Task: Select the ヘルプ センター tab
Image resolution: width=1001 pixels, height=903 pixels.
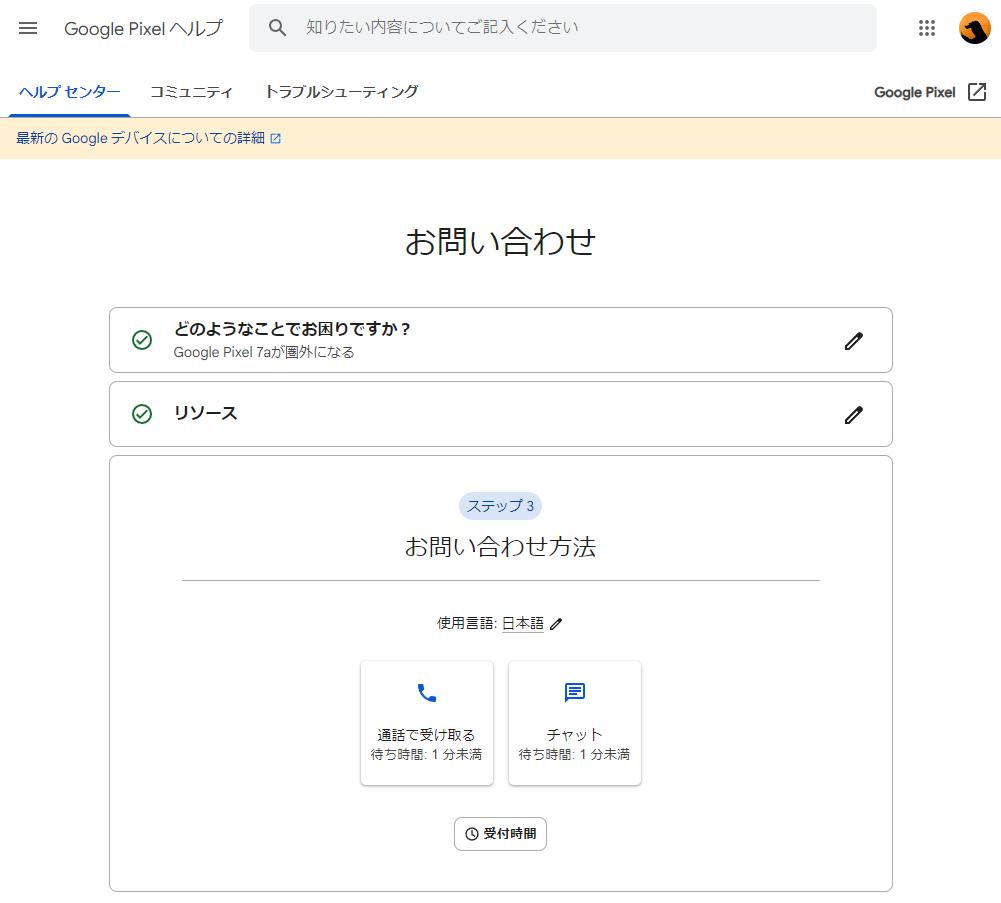Action: 68,91
